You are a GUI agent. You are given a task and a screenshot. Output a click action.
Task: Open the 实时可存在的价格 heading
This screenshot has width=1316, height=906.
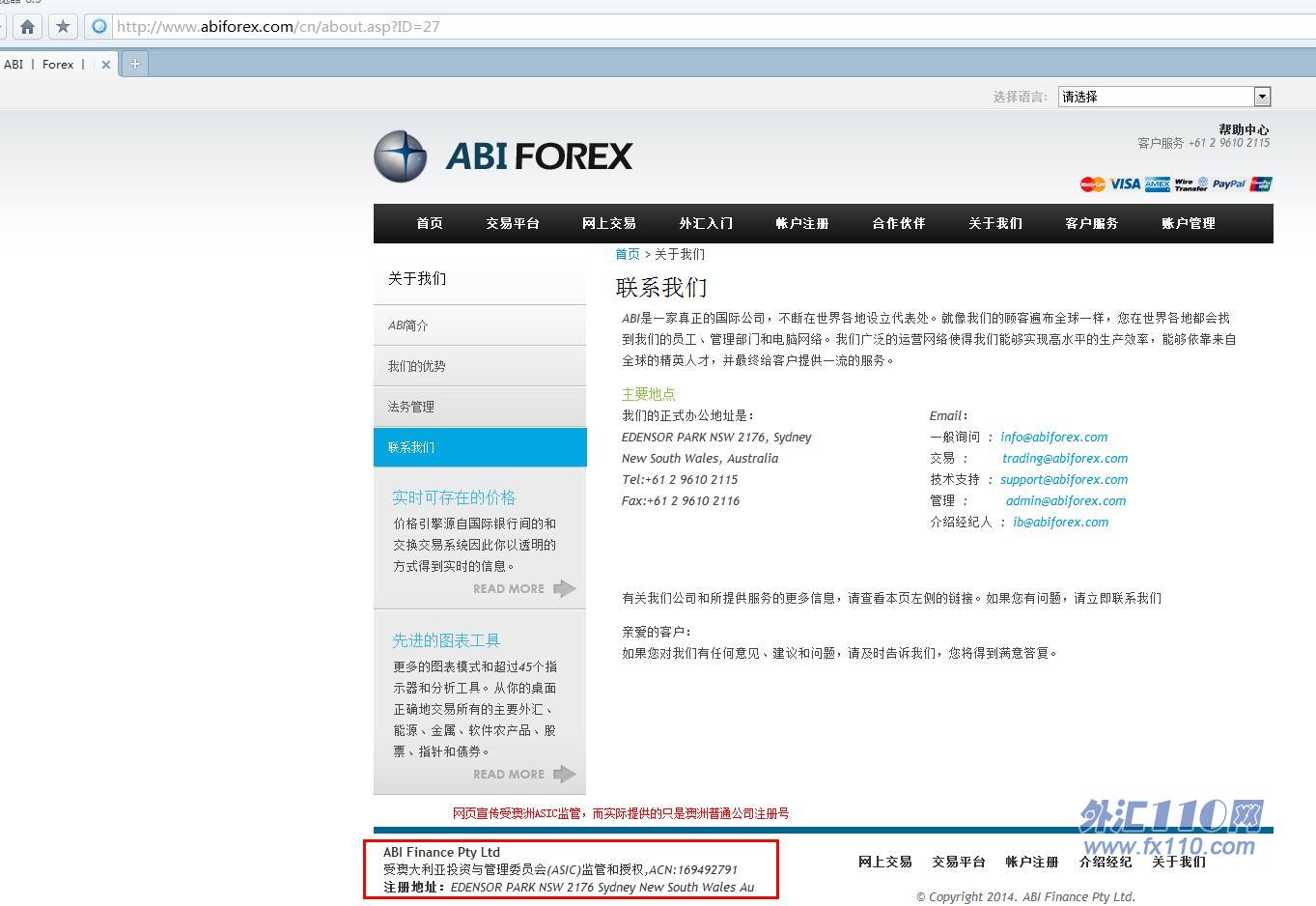coord(454,497)
